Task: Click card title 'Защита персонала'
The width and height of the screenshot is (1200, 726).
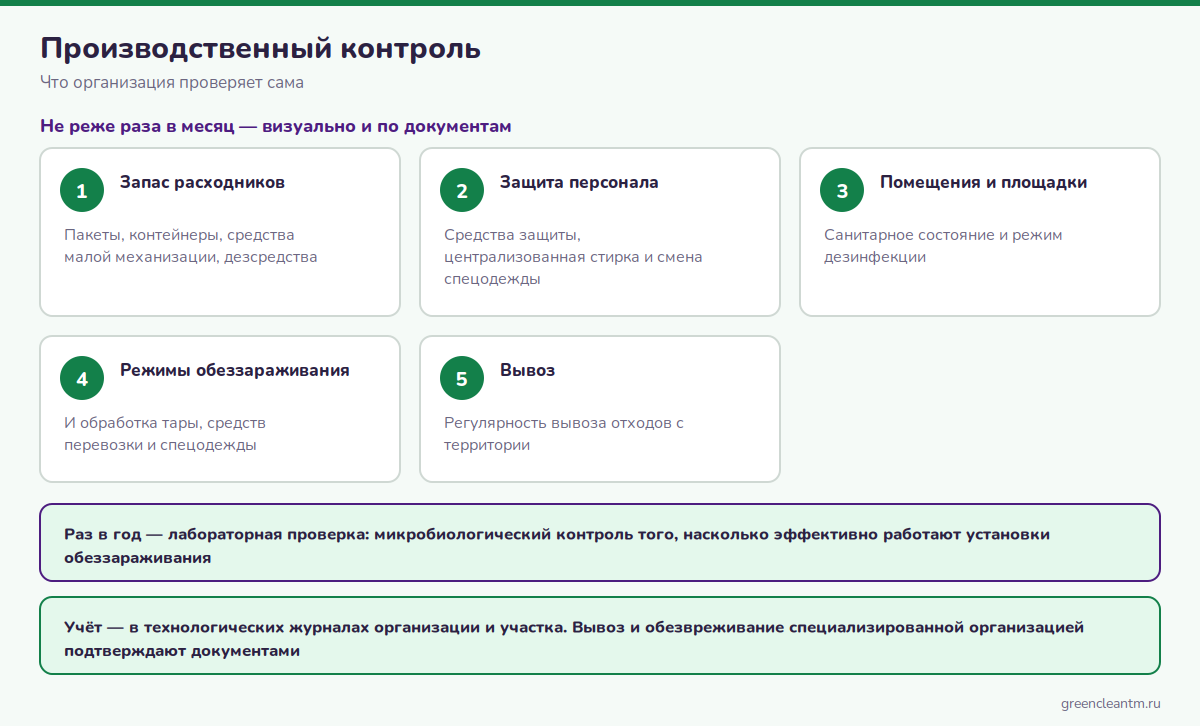Action: [x=579, y=182]
